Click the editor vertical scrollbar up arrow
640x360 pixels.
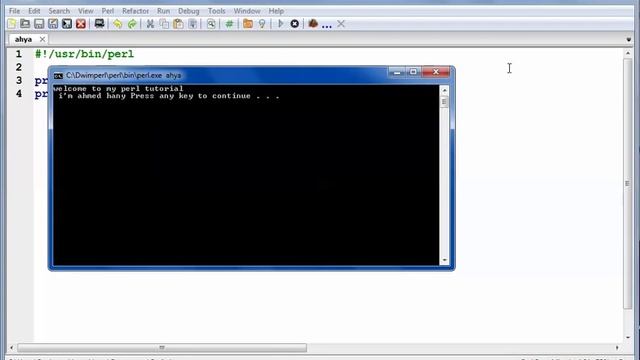[628, 53]
